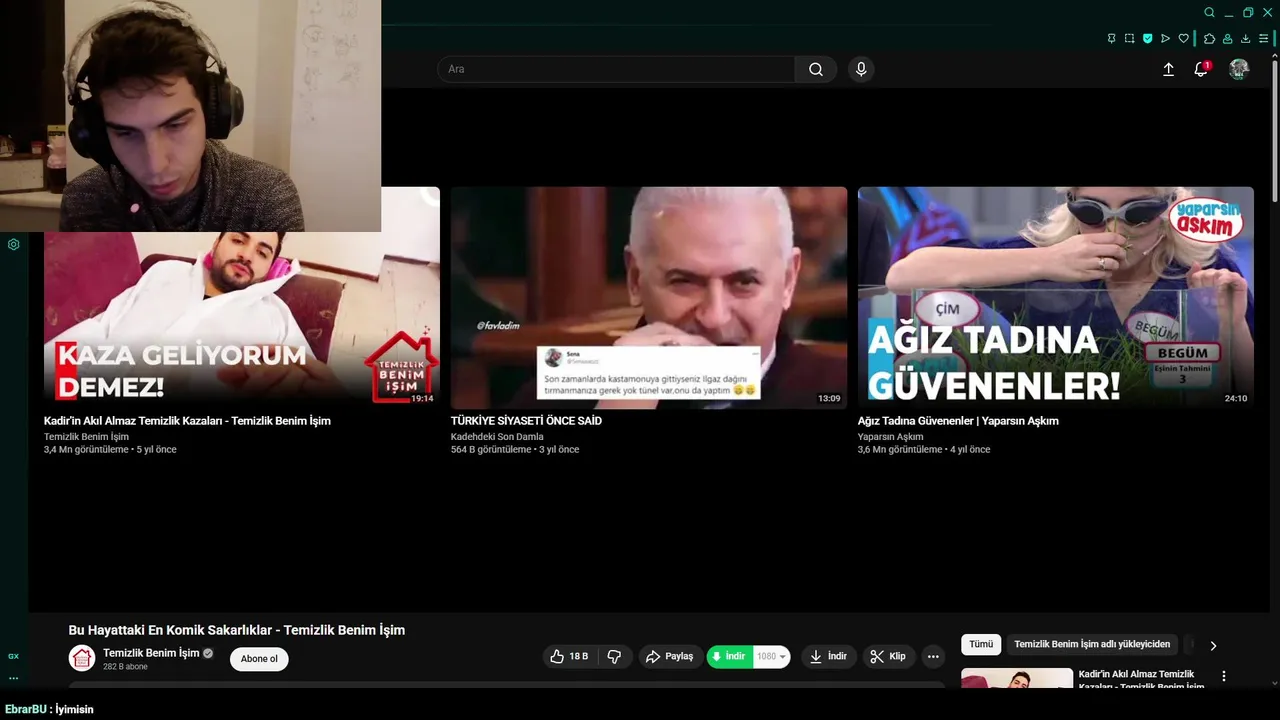Activate voice search microphone
The image size is (1280, 720).
[x=861, y=69]
